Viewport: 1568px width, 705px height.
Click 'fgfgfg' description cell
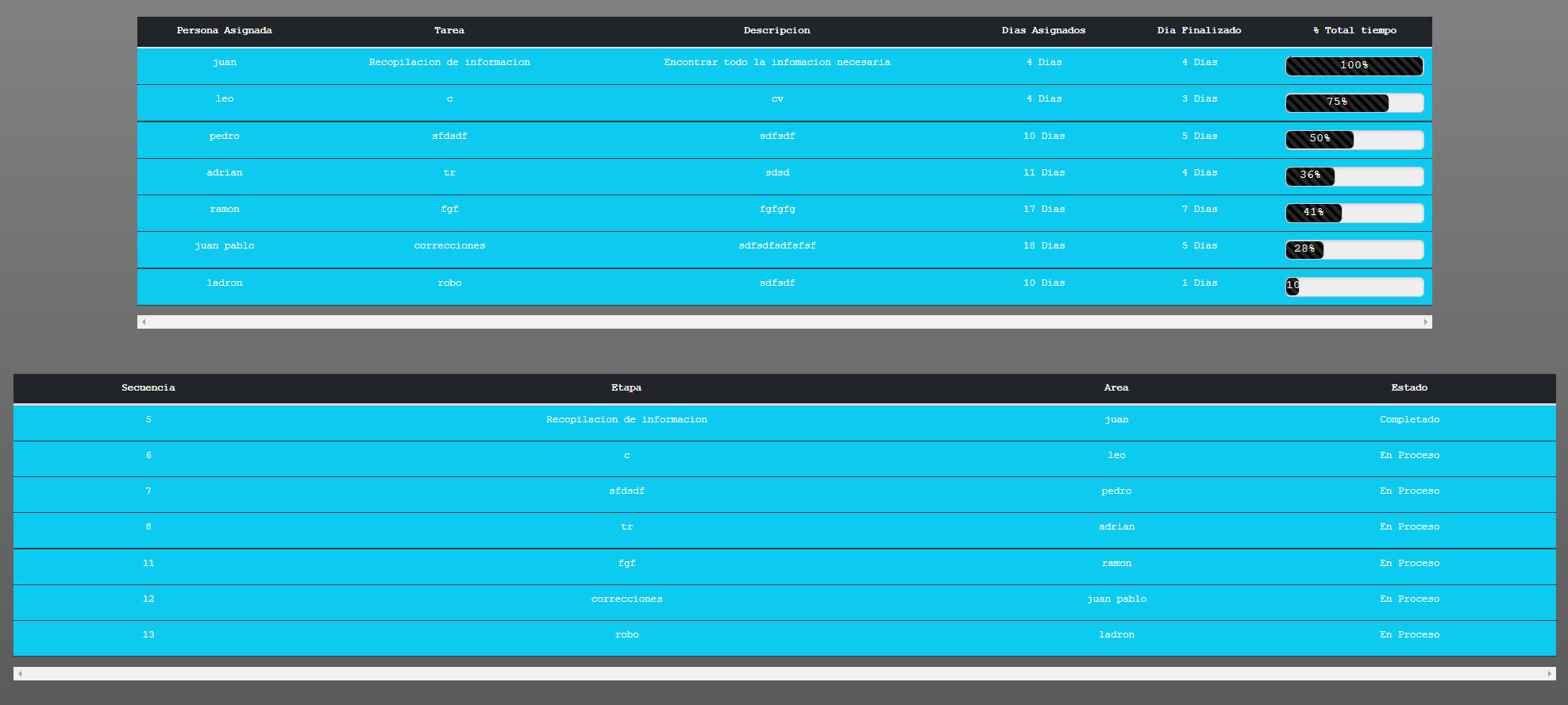click(777, 209)
